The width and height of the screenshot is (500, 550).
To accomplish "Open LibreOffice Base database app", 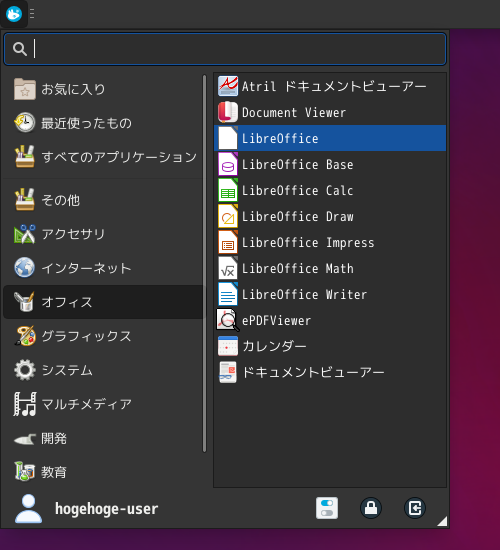I will (330, 165).
